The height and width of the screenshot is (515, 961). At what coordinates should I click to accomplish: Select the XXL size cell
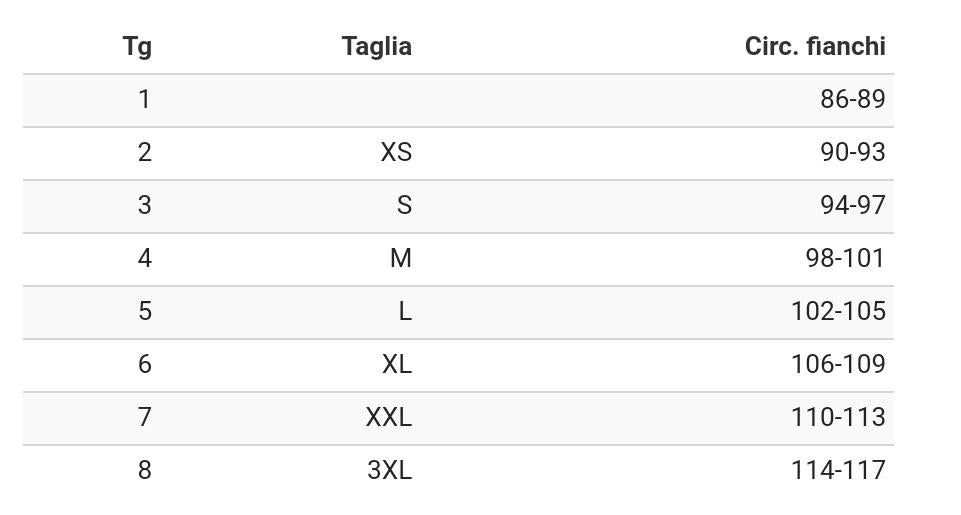tap(388, 417)
